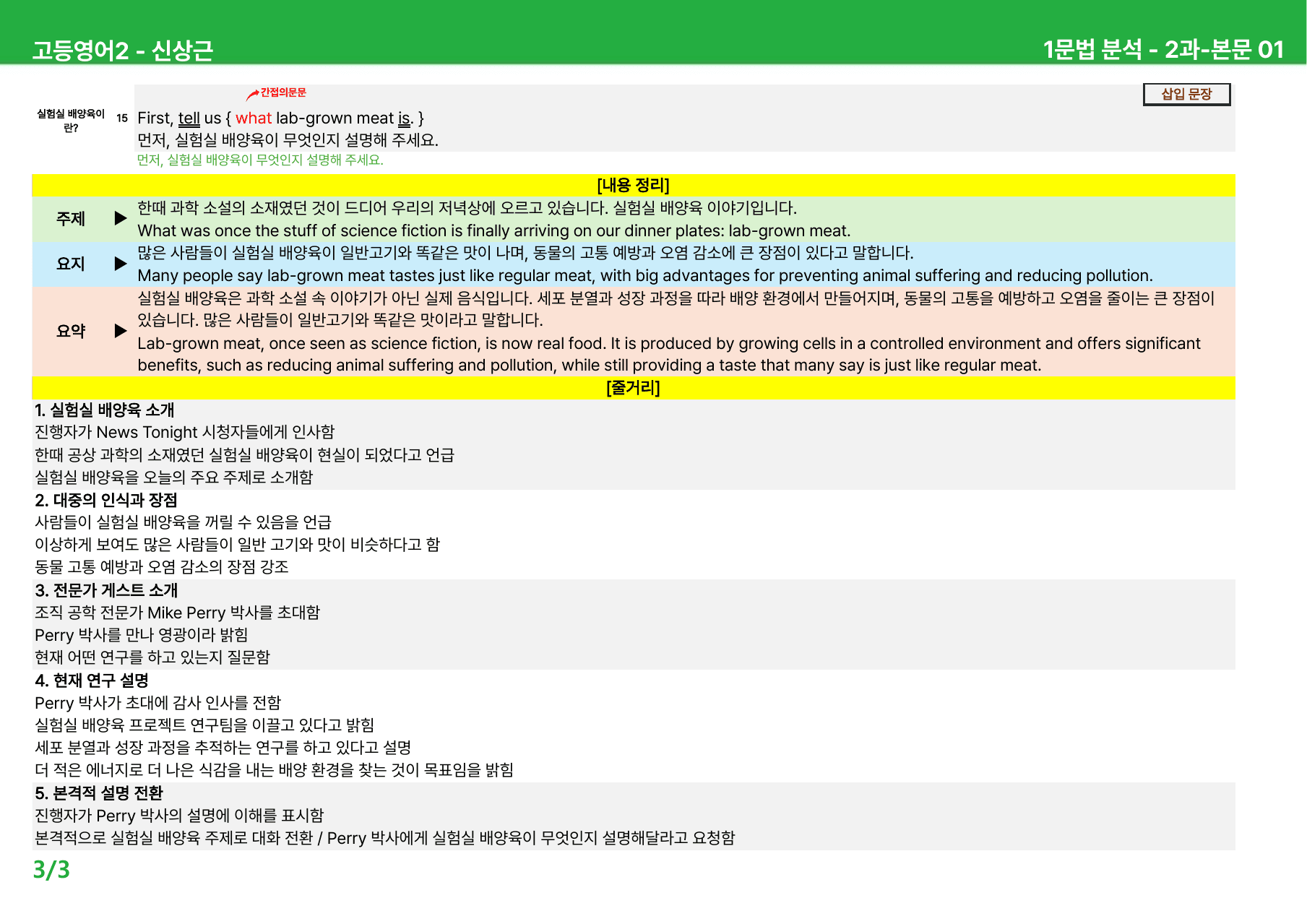Click the heading 3. 전문가 게스트 소개
The height and width of the screenshot is (924, 1307).
tap(106, 590)
